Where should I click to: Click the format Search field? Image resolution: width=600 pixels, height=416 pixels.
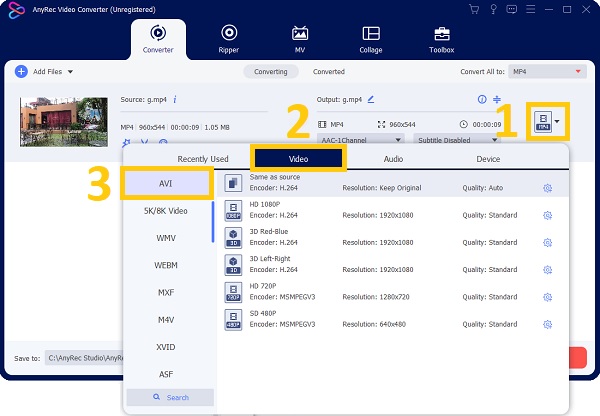(170, 397)
